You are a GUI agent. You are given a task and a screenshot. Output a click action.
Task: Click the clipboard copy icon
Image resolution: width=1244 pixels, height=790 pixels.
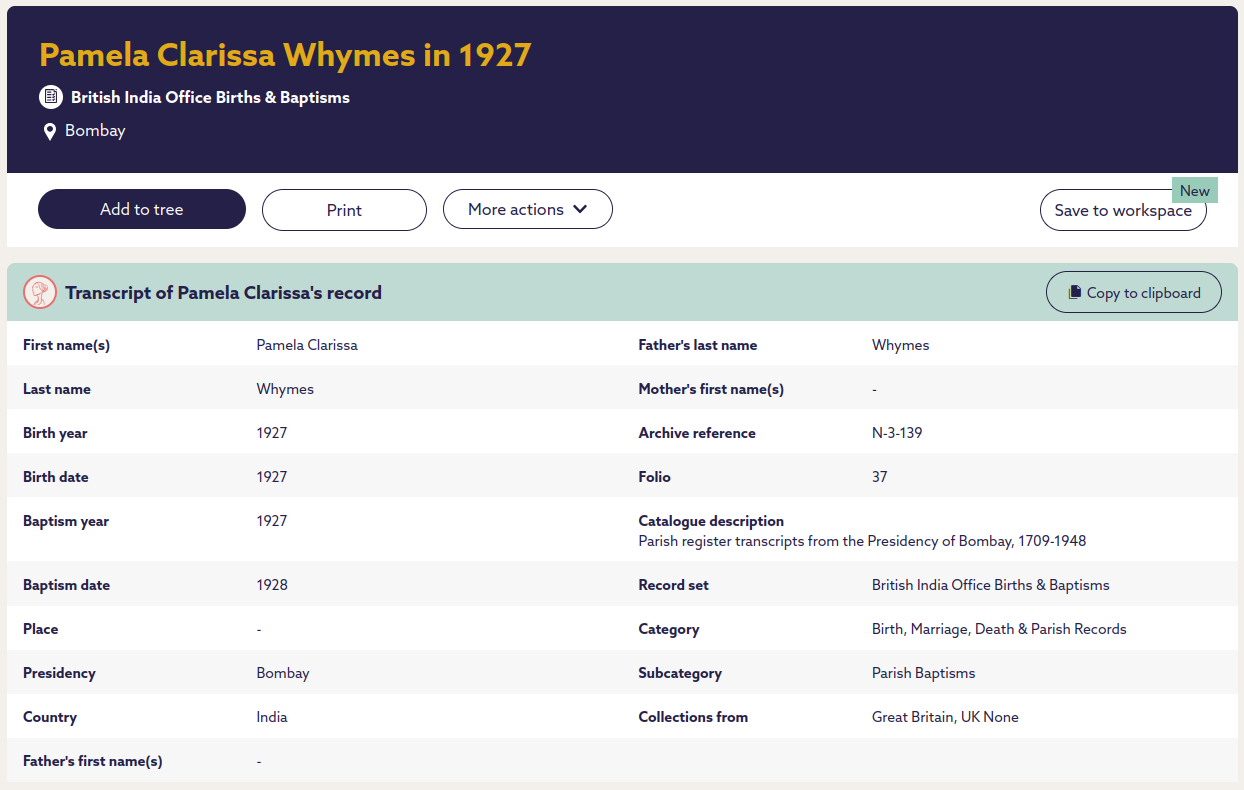click(x=1075, y=293)
